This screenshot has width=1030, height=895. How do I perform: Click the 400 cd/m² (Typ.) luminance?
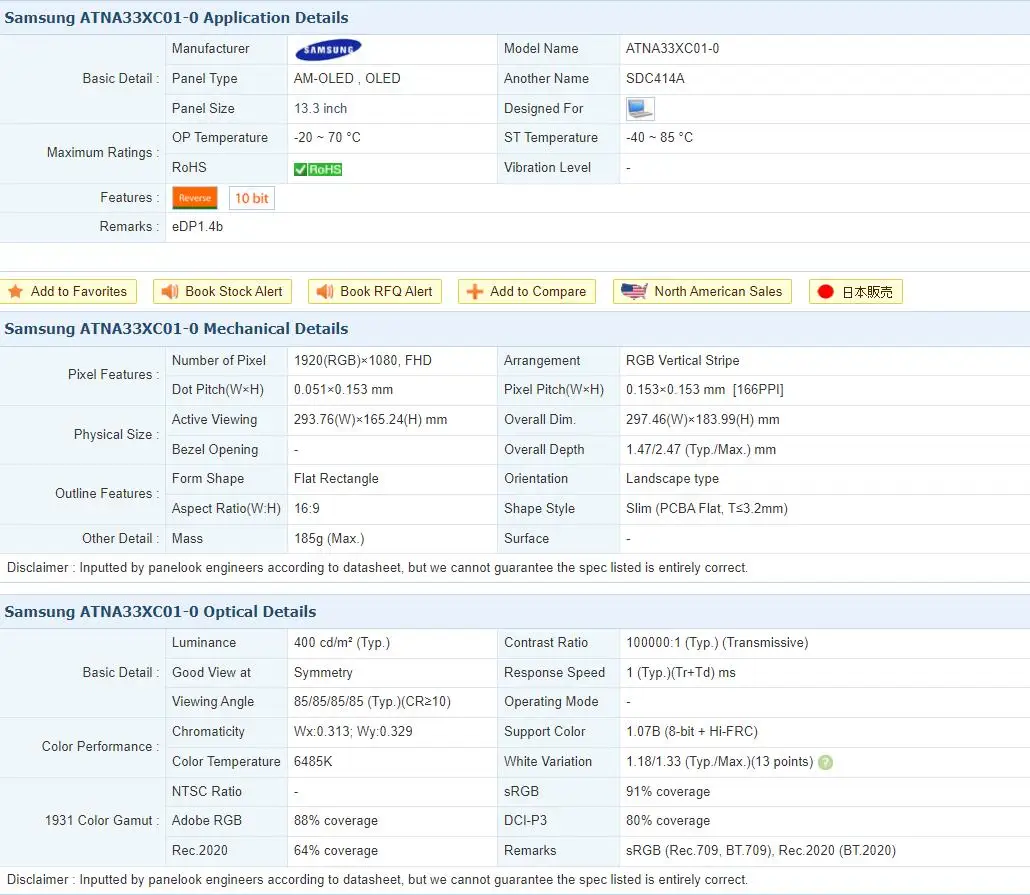(342, 643)
